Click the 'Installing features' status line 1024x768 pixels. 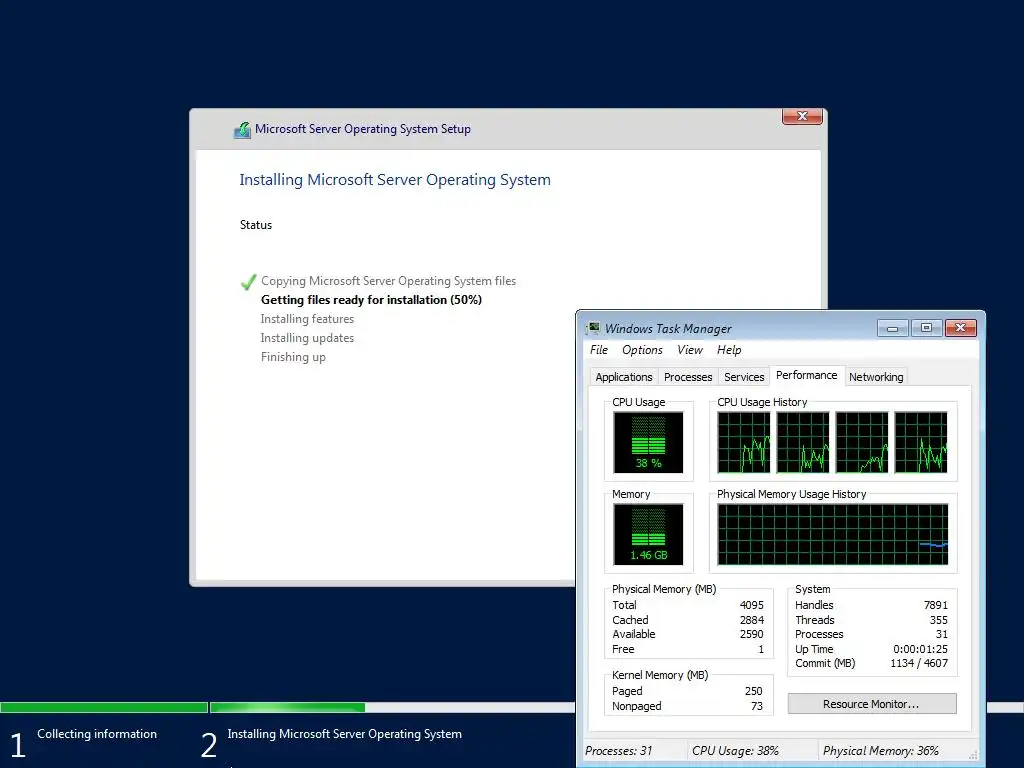click(x=307, y=319)
